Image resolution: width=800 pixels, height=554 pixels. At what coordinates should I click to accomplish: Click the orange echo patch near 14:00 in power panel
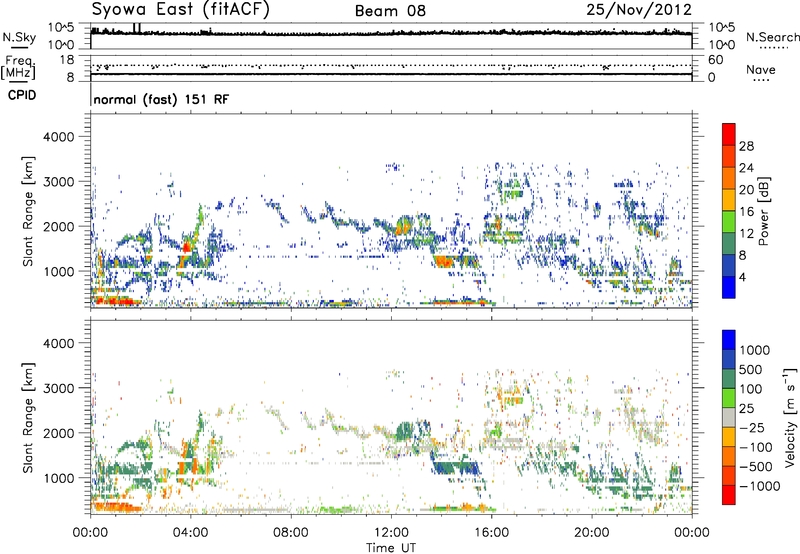[444, 262]
